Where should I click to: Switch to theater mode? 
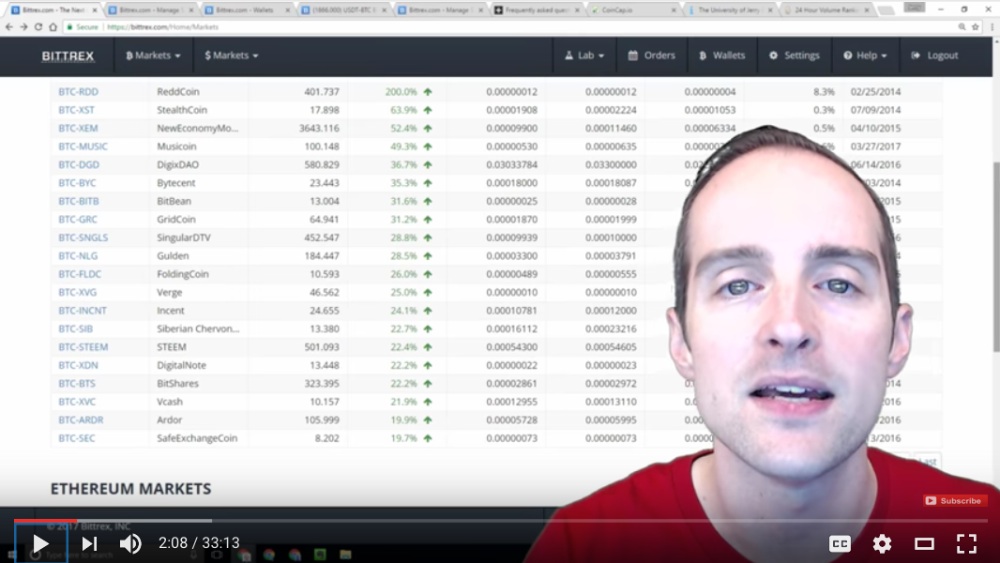[x=924, y=543]
